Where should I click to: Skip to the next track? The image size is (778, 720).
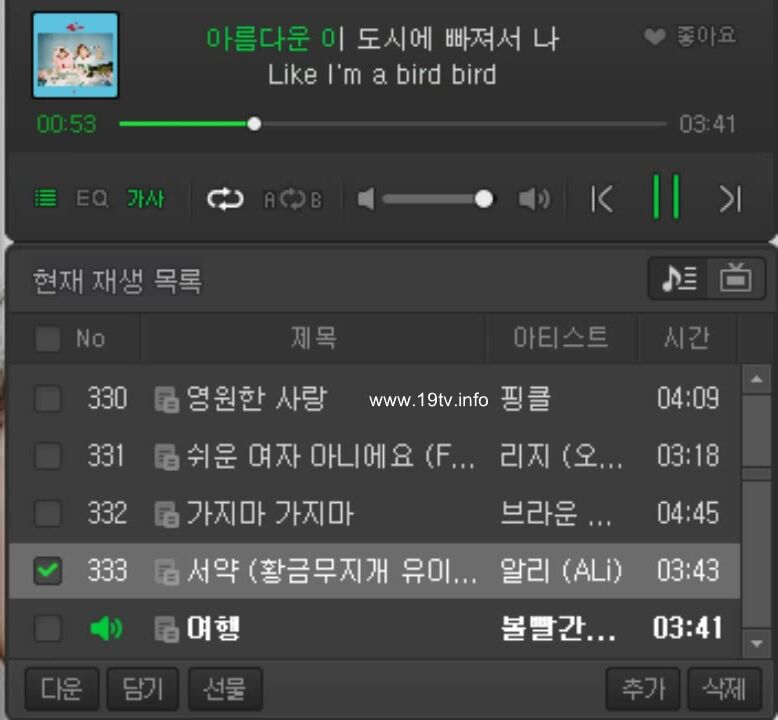coord(730,199)
